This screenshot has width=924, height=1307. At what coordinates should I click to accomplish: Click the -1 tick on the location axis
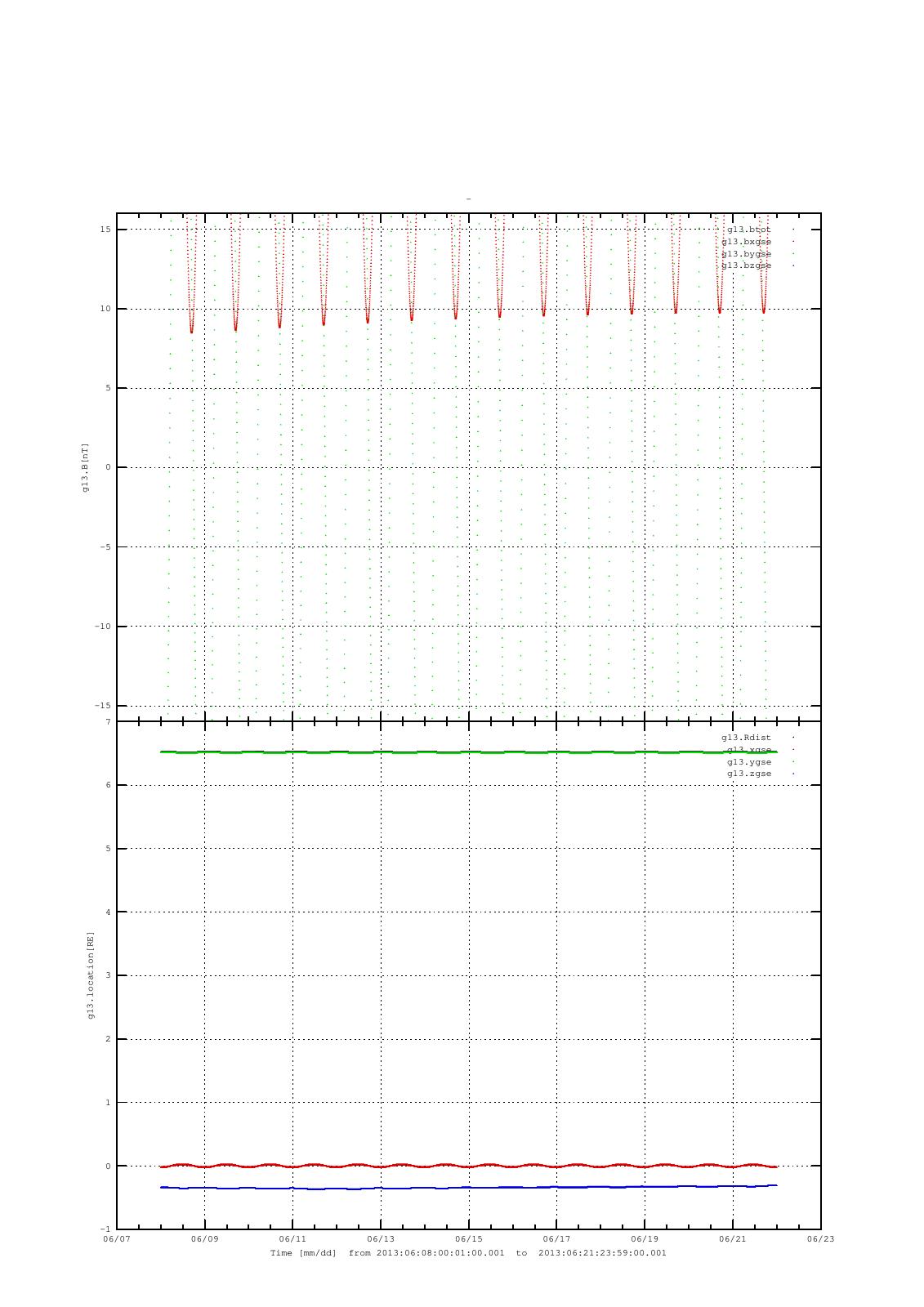(105, 1229)
